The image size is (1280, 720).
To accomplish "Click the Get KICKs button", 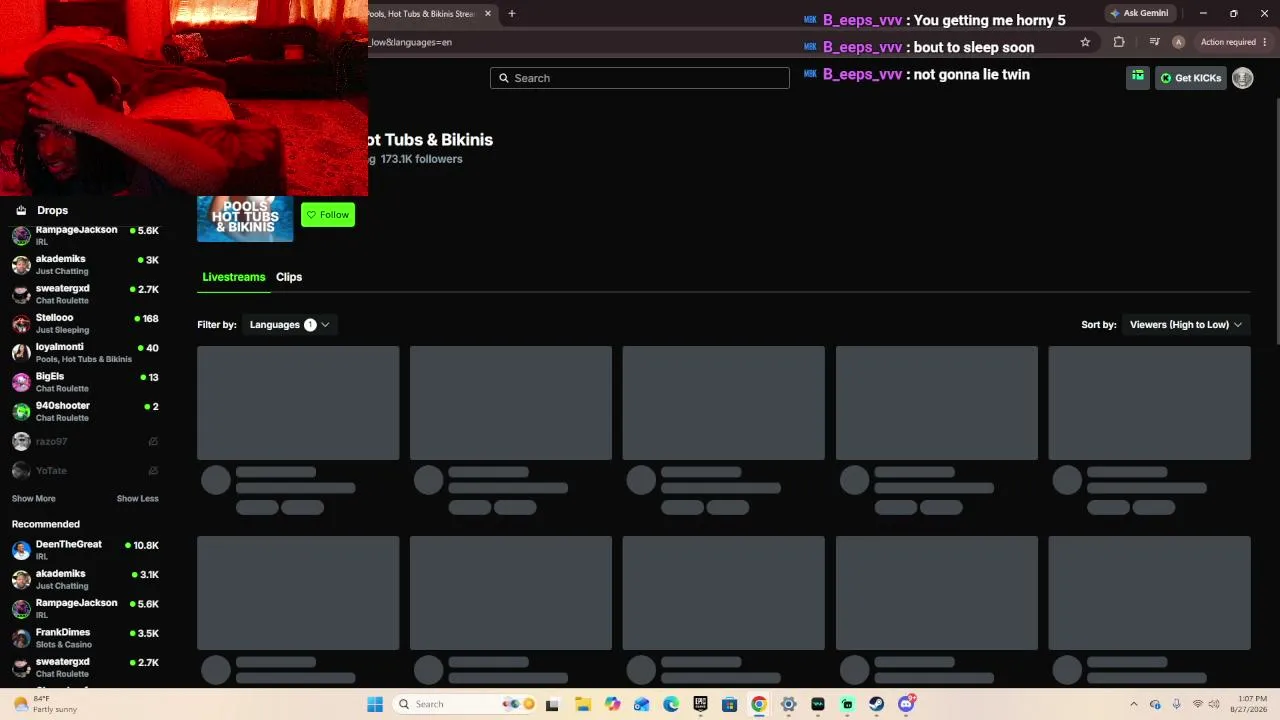I will [x=1190, y=78].
